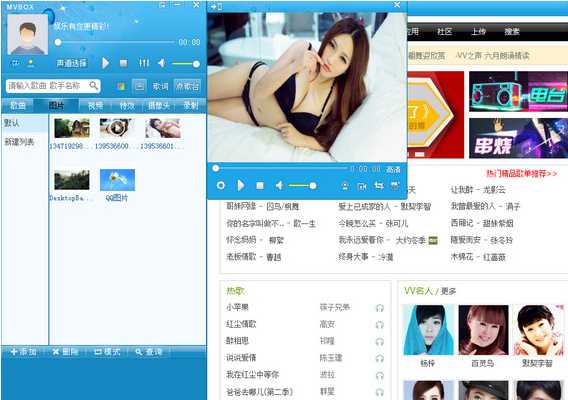Viewport: 568px width, 400px height.
Task: Mute the speaker in the MVBOX player
Action: point(161,63)
